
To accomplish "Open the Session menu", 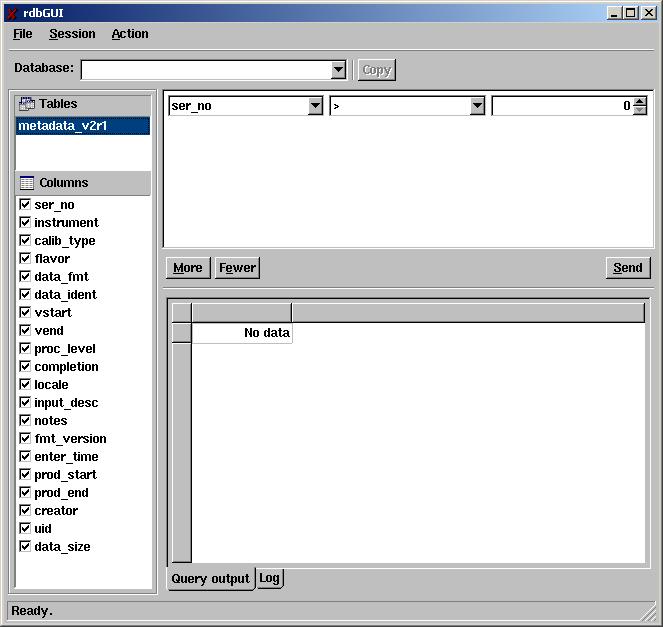I will tap(72, 34).
